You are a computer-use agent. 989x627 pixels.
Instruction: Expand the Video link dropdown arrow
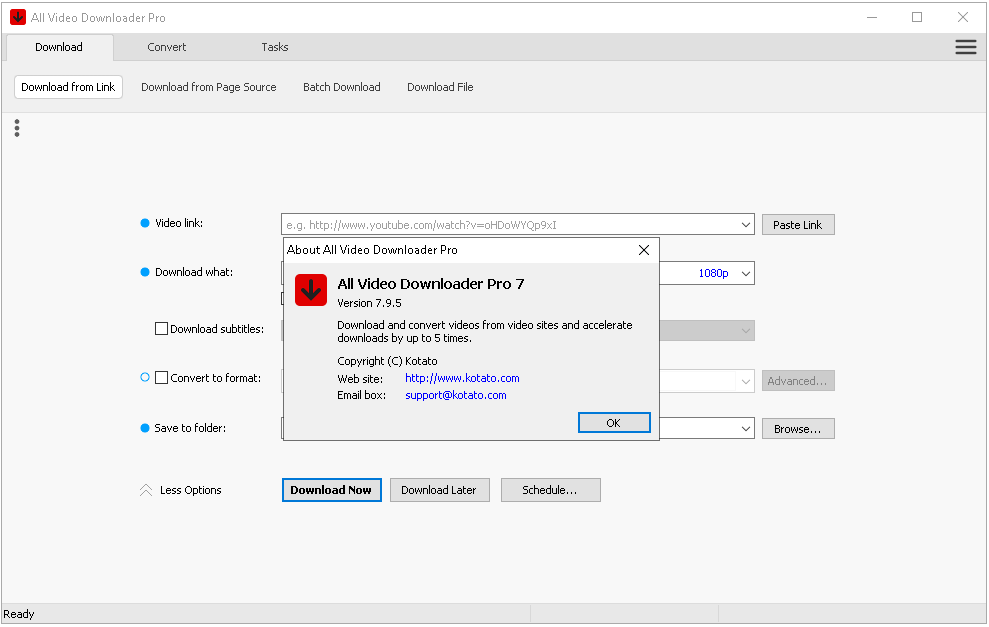click(746, 225)
